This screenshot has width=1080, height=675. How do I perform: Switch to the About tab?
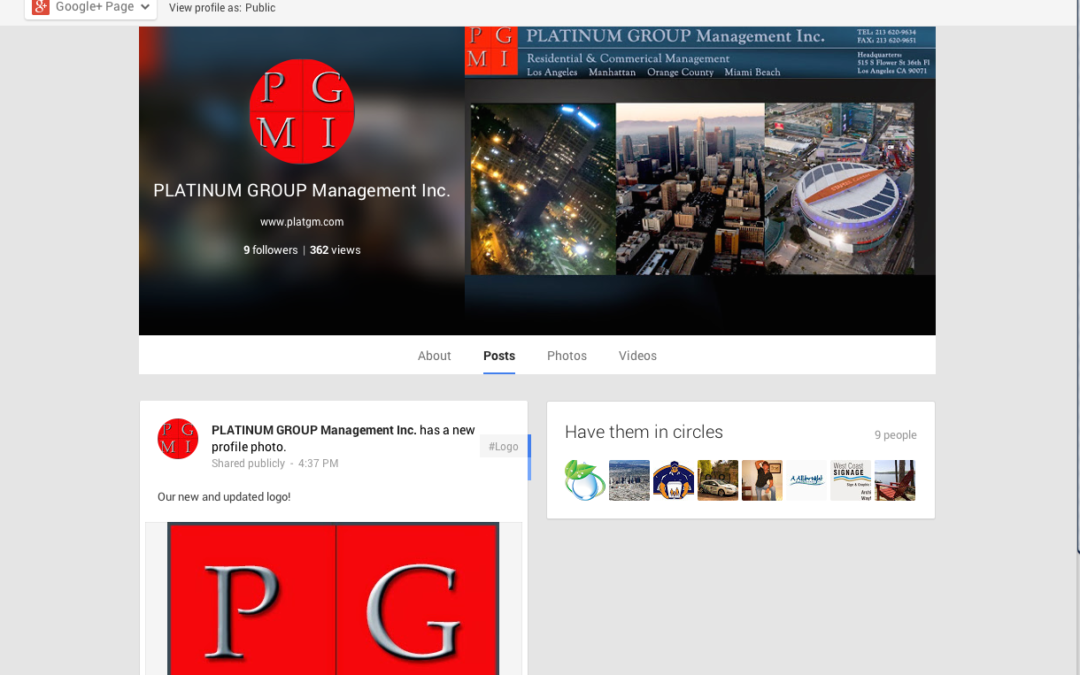click(x=434, y=355)
